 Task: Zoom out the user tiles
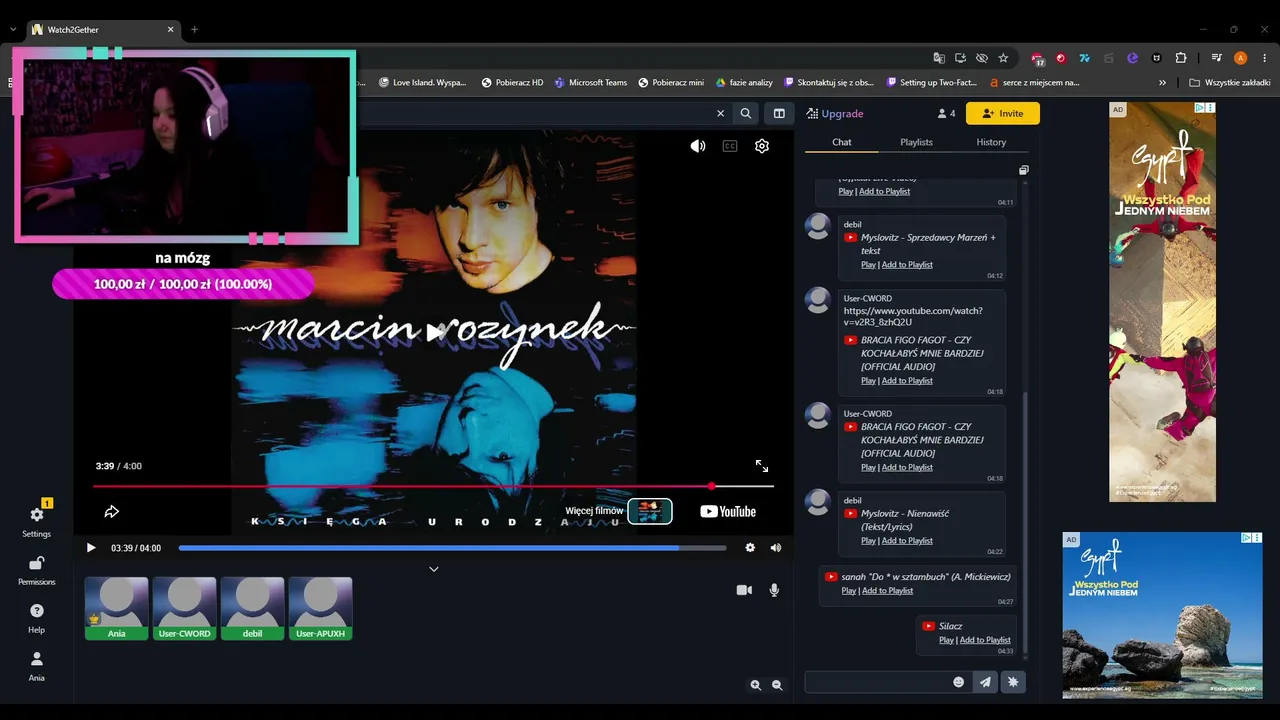pos(778,685)
